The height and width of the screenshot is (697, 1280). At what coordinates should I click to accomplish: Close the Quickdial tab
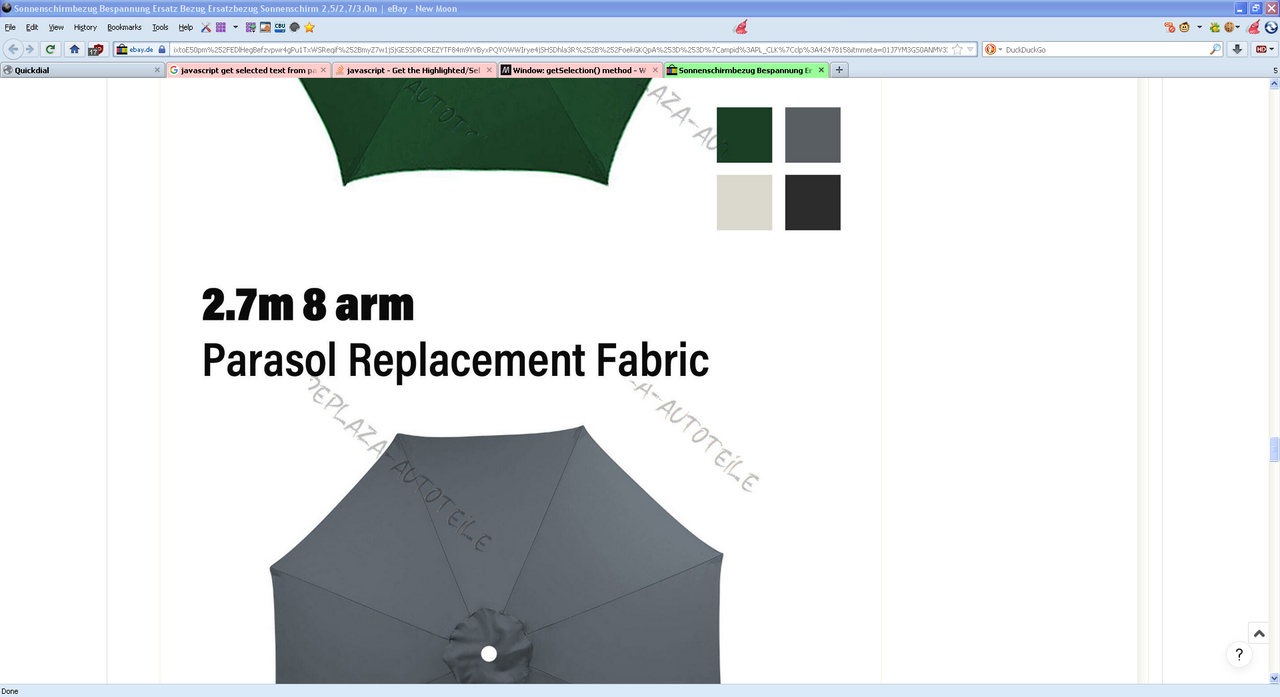[157, 70]
